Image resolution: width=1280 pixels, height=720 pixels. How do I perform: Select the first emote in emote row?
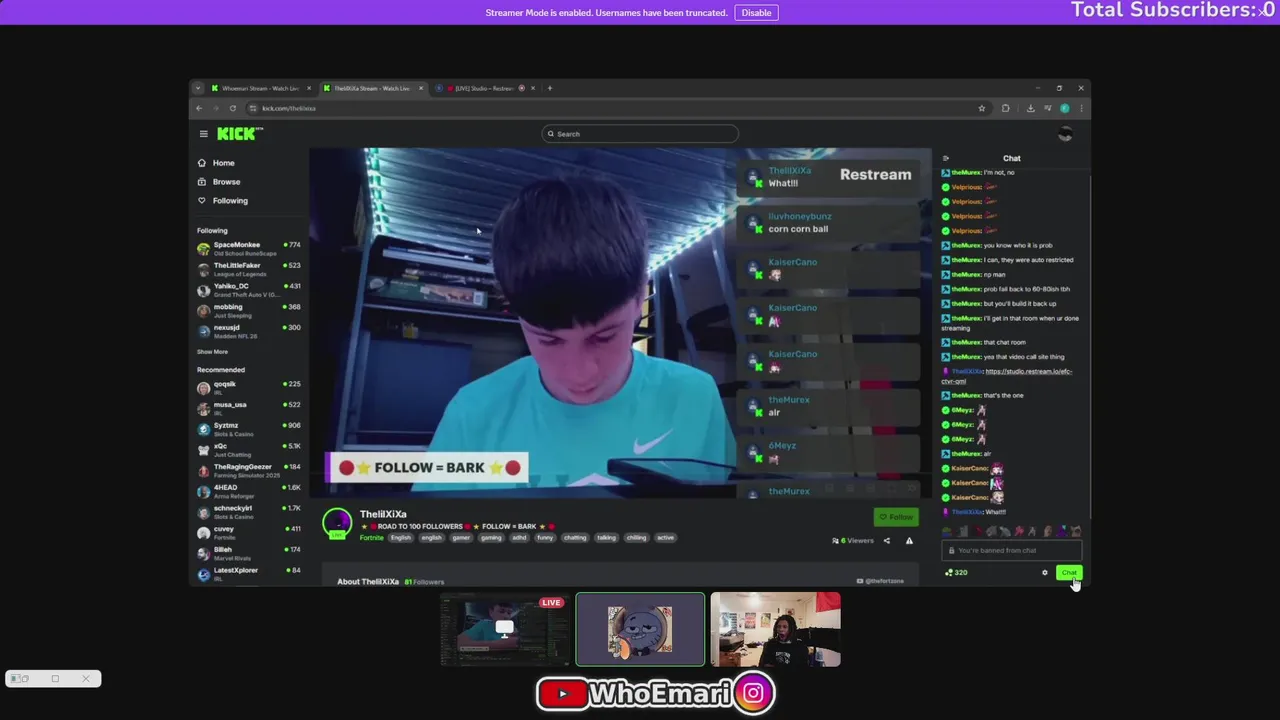tap(948, 532)
